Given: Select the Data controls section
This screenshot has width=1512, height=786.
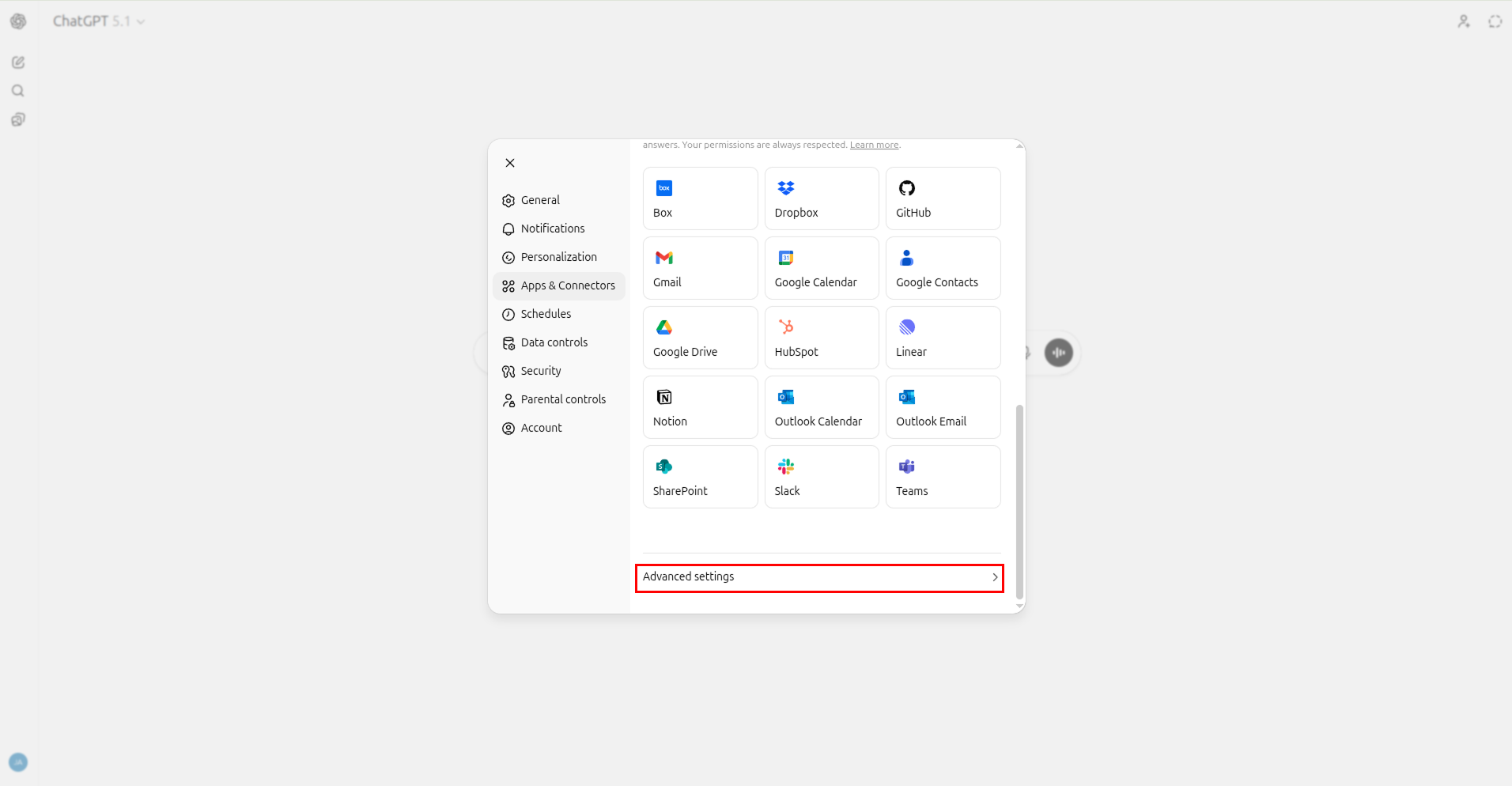Looking at the screenshot, I should click(x=554, y=342).
